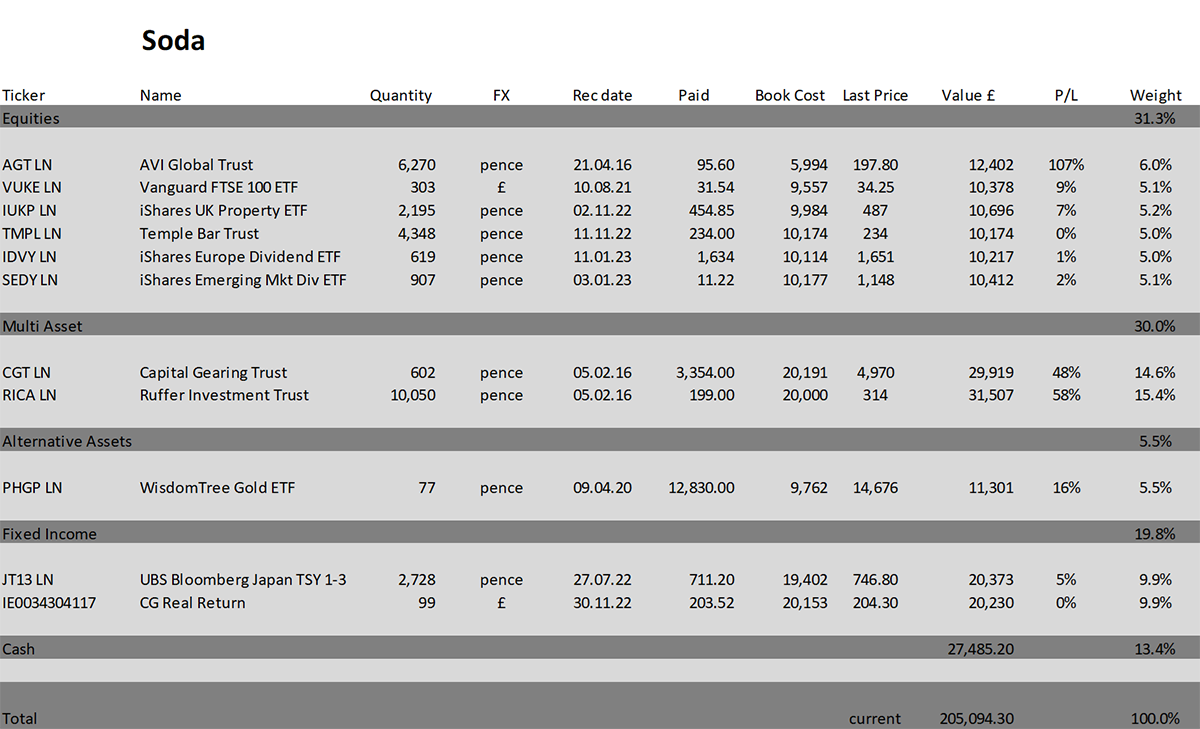Click the 3,354.00 paid price cell

coord(705,373)
